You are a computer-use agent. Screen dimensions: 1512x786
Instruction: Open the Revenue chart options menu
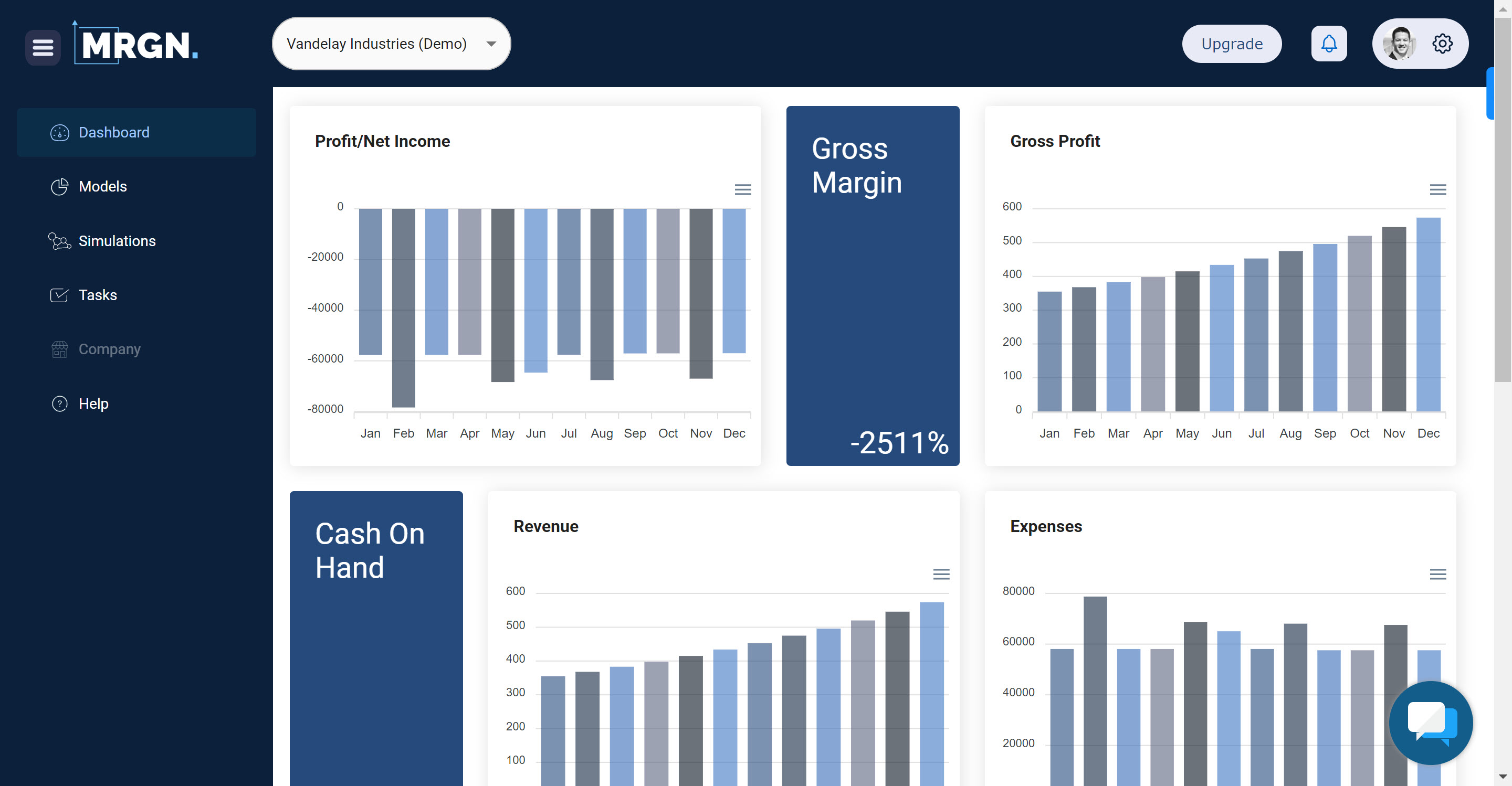tap(941, 573)
